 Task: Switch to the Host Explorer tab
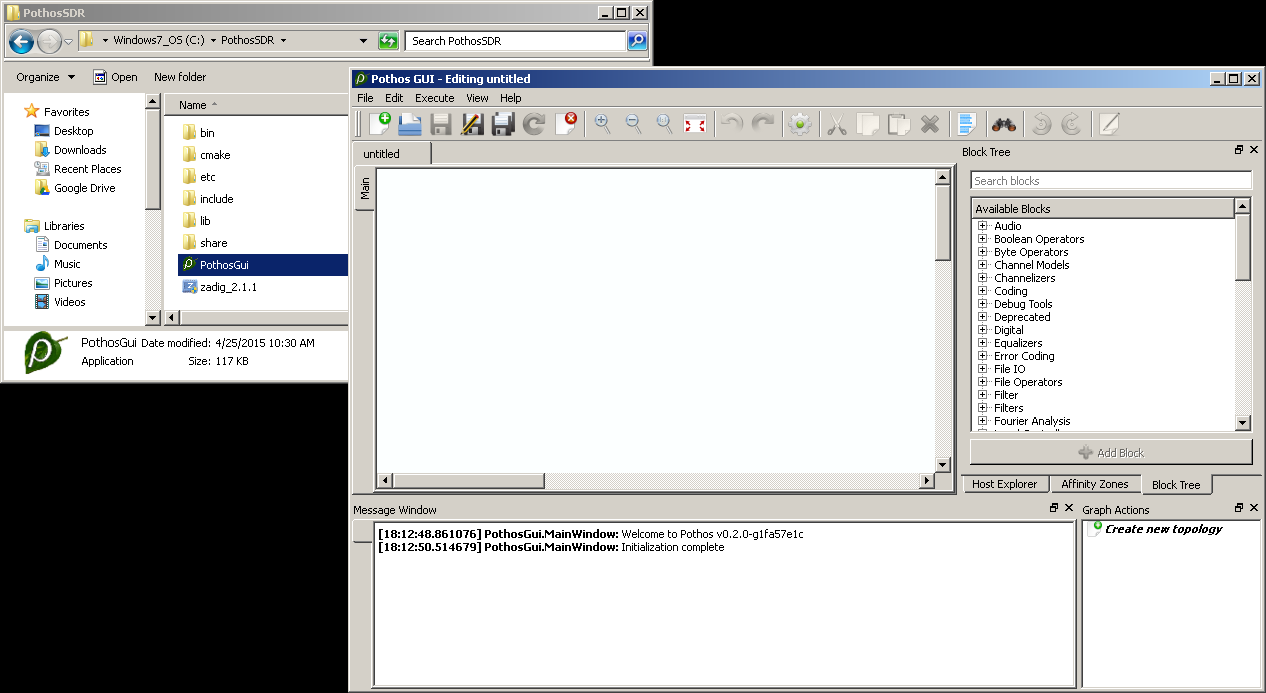pyautogui.click(x=1005, y=484)
